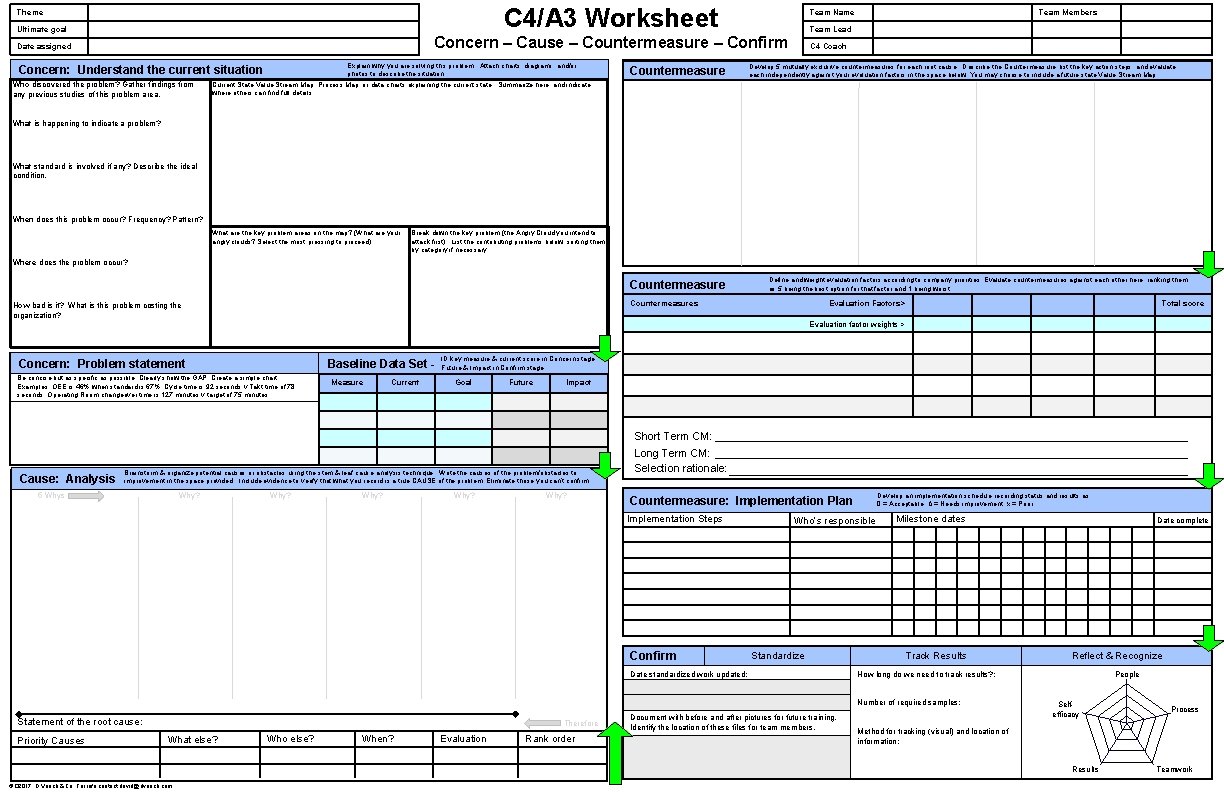The image size is (1224, 792).
Task: Click the green arrow beside Selection rationale
Action: (x=1207, y=474)
